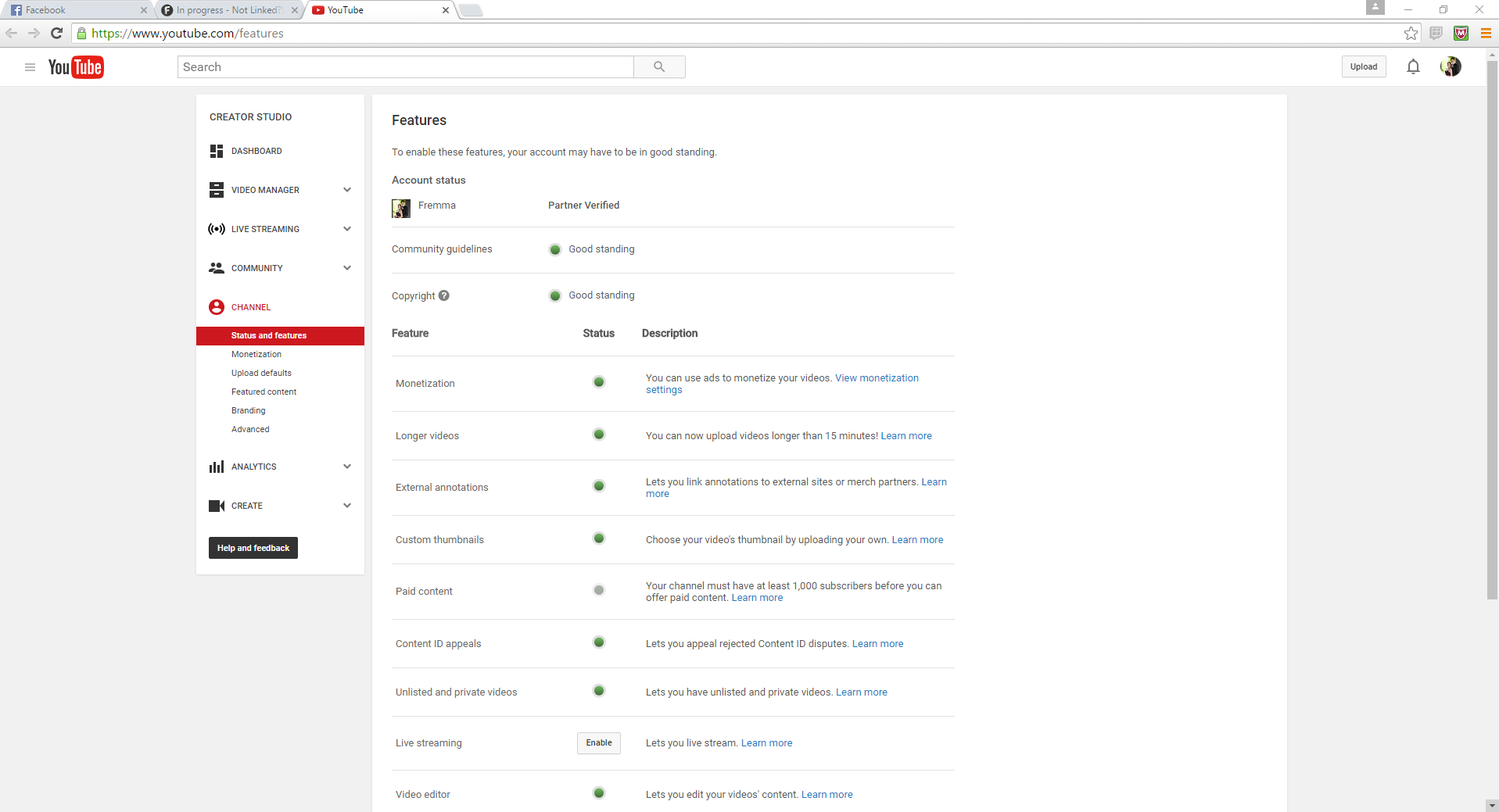Viewport: 1499px width, 812px height.
Task: Expand the Create section
Action: (x=347, y=506)
